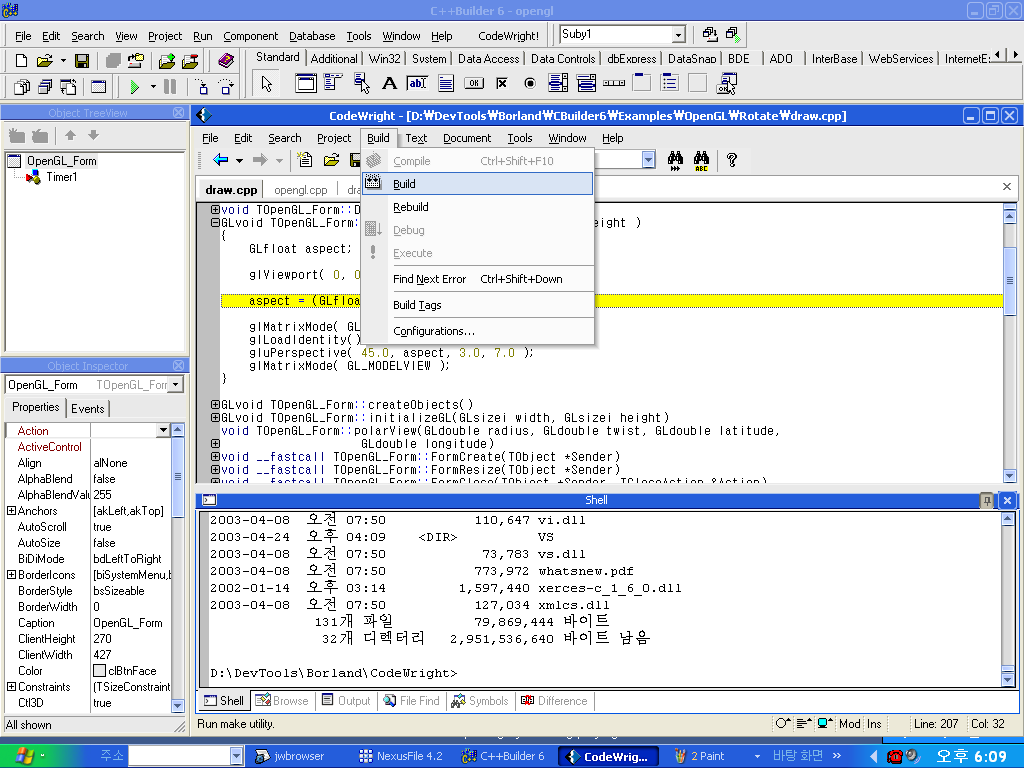Click the Run (green play) toolbar button

135,87
